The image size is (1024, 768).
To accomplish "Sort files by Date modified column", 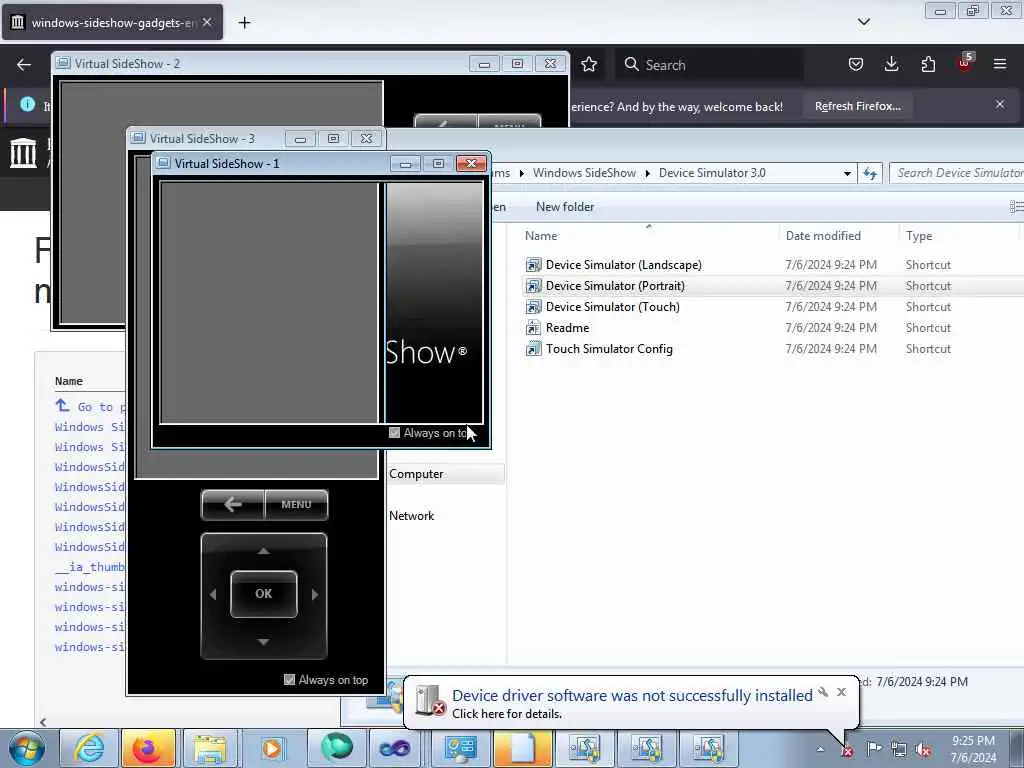I will tap(823, 236).
